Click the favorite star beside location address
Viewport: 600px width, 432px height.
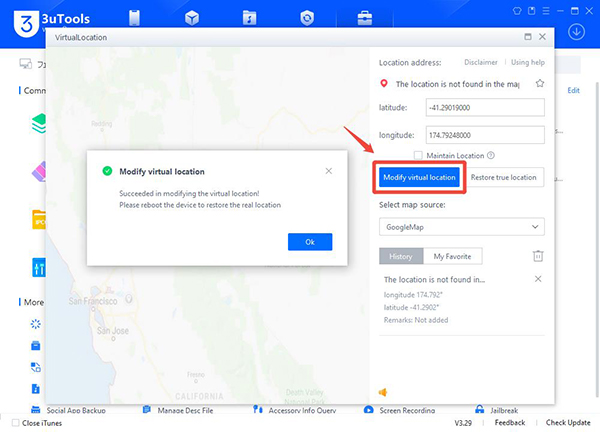[x=540, y=84]
